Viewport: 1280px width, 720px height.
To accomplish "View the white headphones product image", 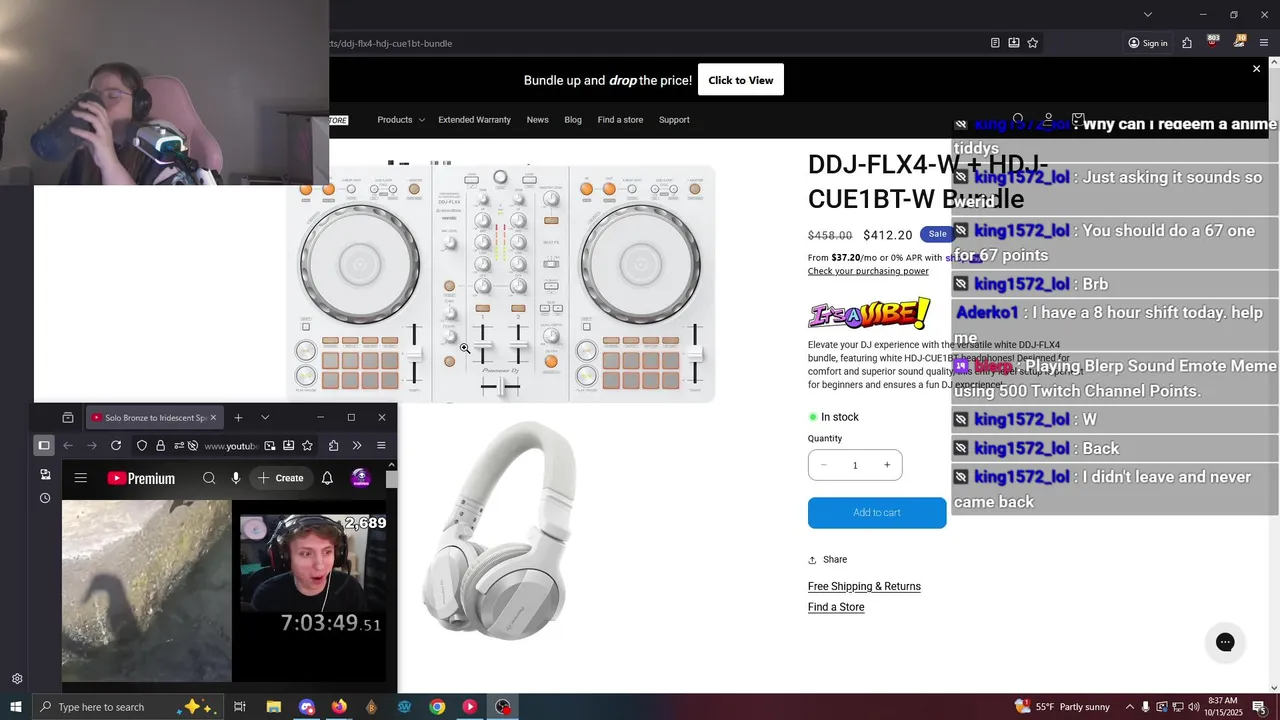I will click(x=500, y=530).
